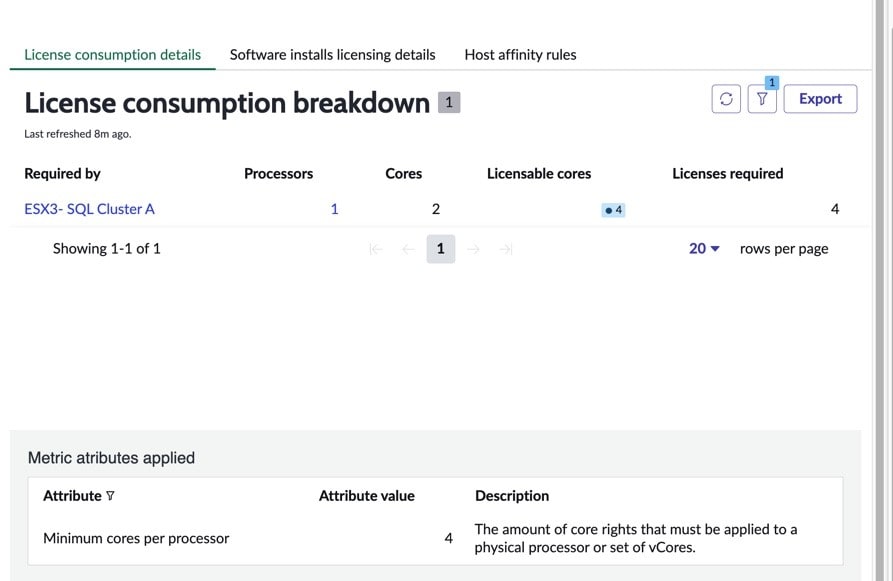Jump to the first page arrow
893x581 pixels.
(x=375, y=248)
